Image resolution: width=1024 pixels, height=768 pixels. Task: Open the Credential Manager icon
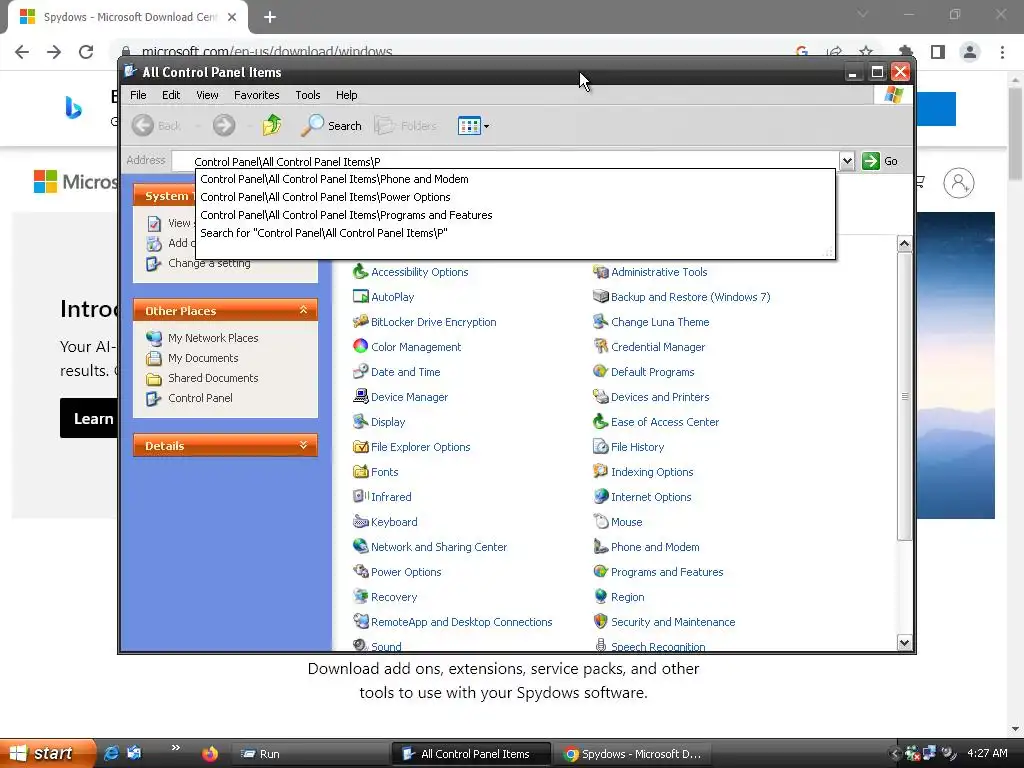(601, 346)
